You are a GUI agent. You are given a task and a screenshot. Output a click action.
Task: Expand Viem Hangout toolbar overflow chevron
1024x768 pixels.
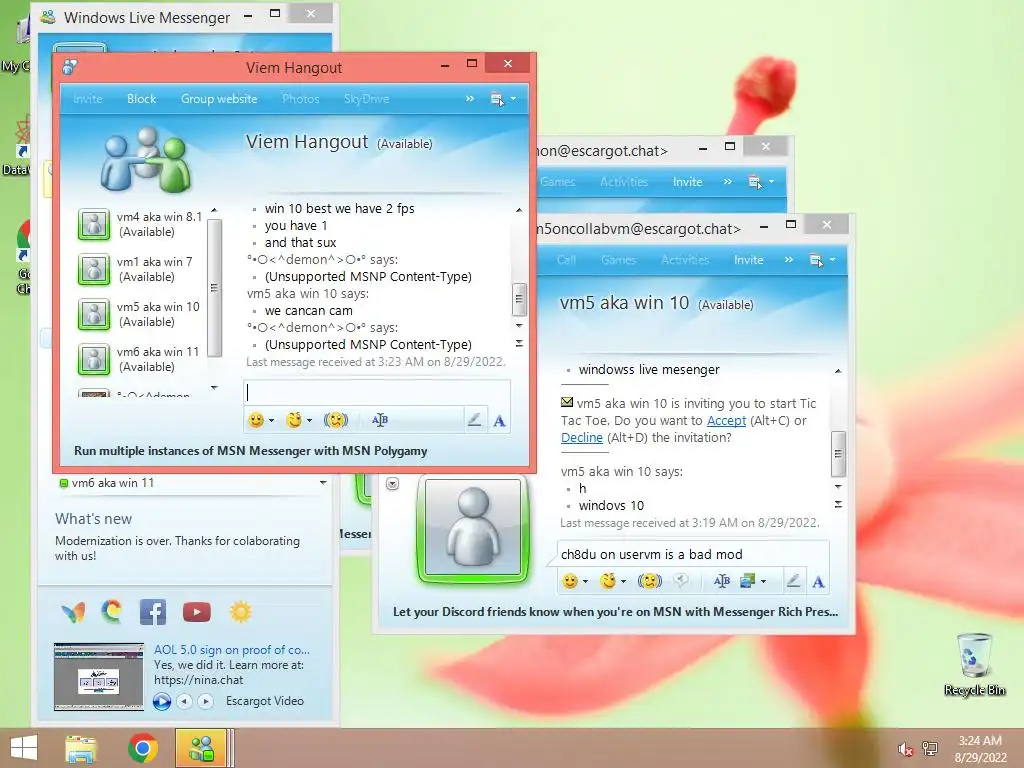[470, 99]
